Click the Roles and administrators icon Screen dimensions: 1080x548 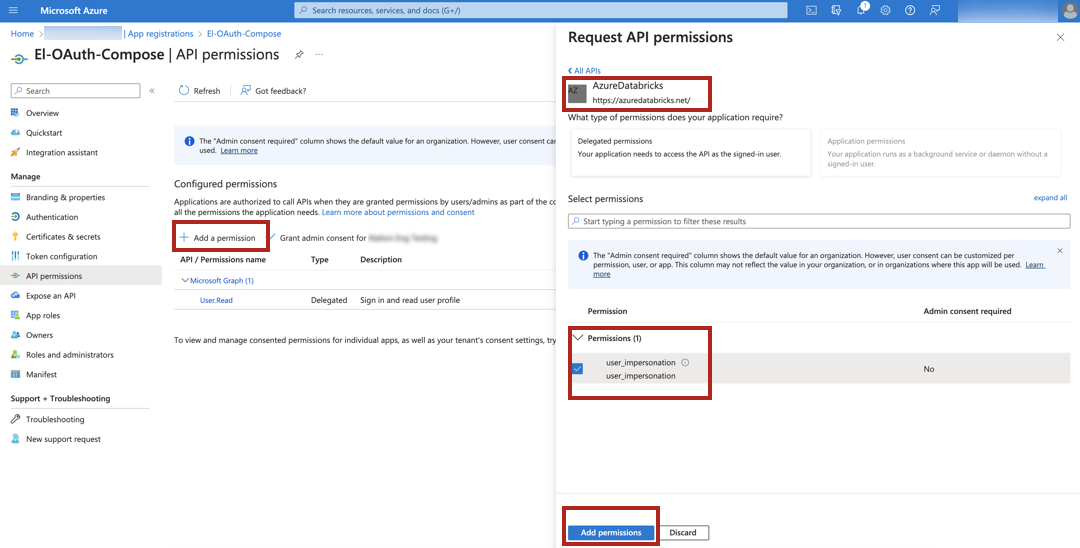point(15,355)
